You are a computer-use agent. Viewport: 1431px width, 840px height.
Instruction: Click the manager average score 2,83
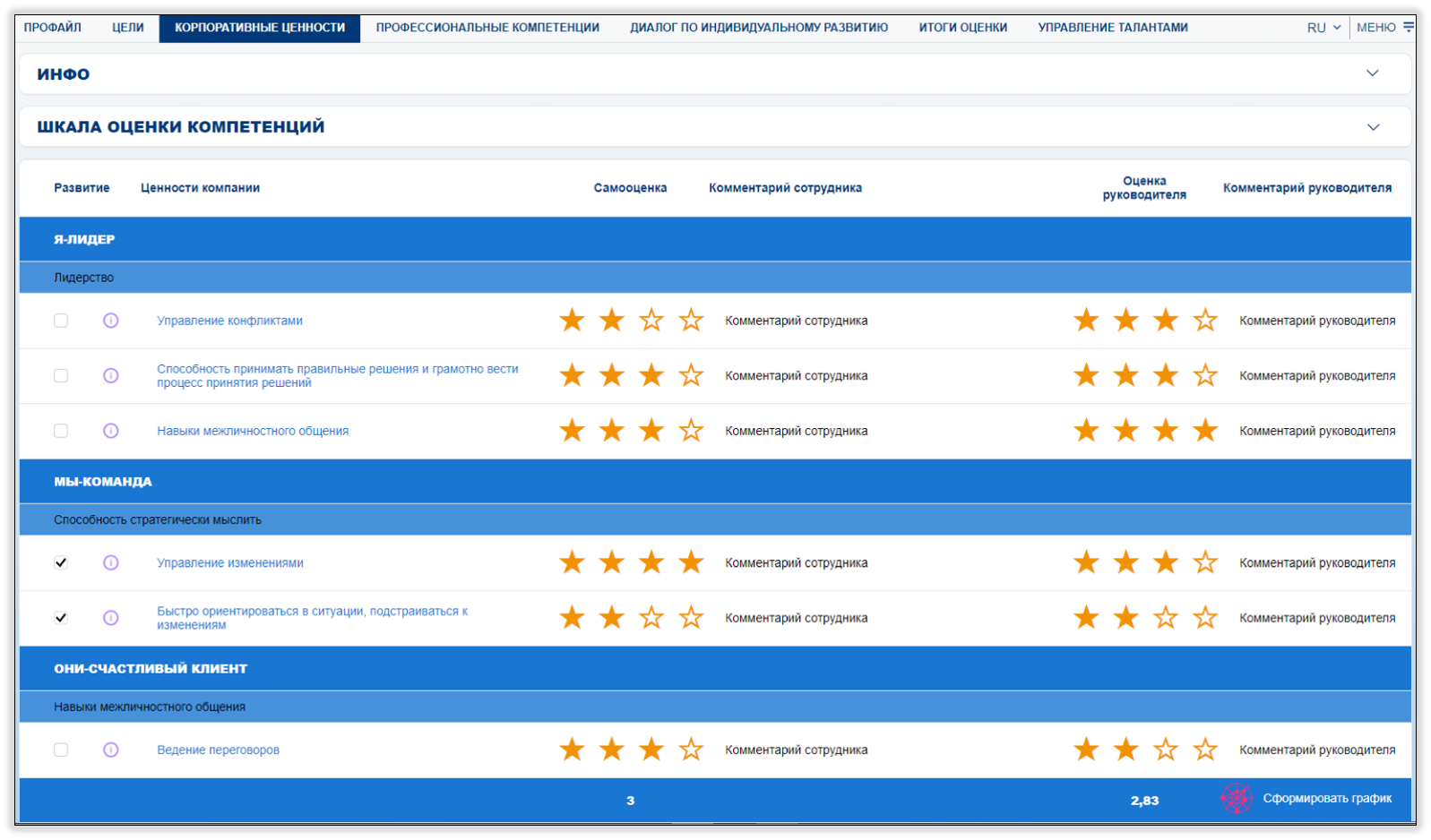[x=1144, y=800]
